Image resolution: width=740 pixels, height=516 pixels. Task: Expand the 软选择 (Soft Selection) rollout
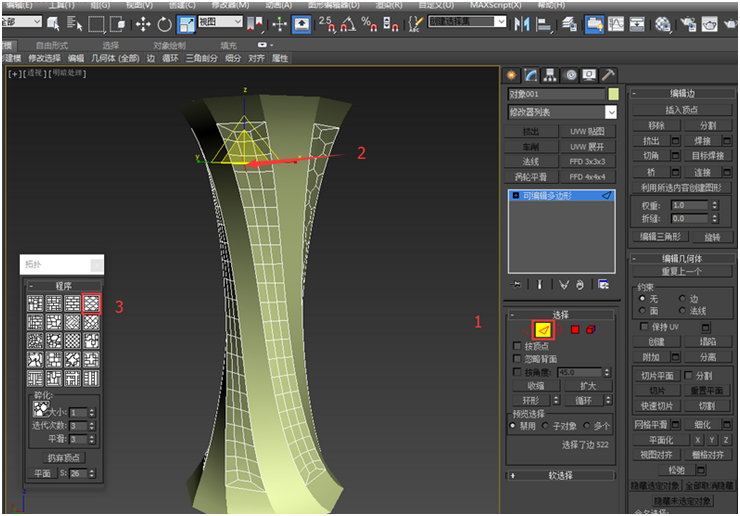pos(561,475)
